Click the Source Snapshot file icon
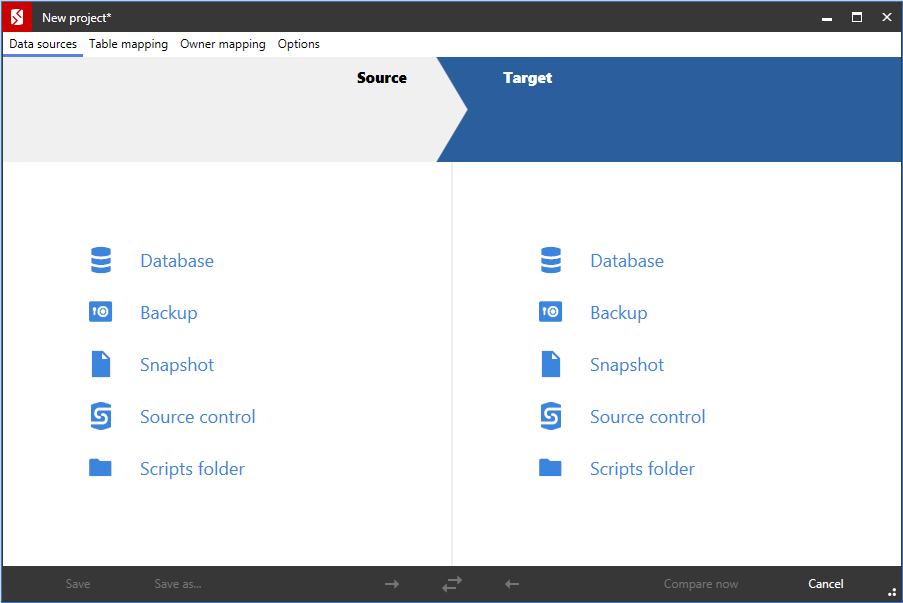This screenshot has width=903, height=603. tap(100, 365)
